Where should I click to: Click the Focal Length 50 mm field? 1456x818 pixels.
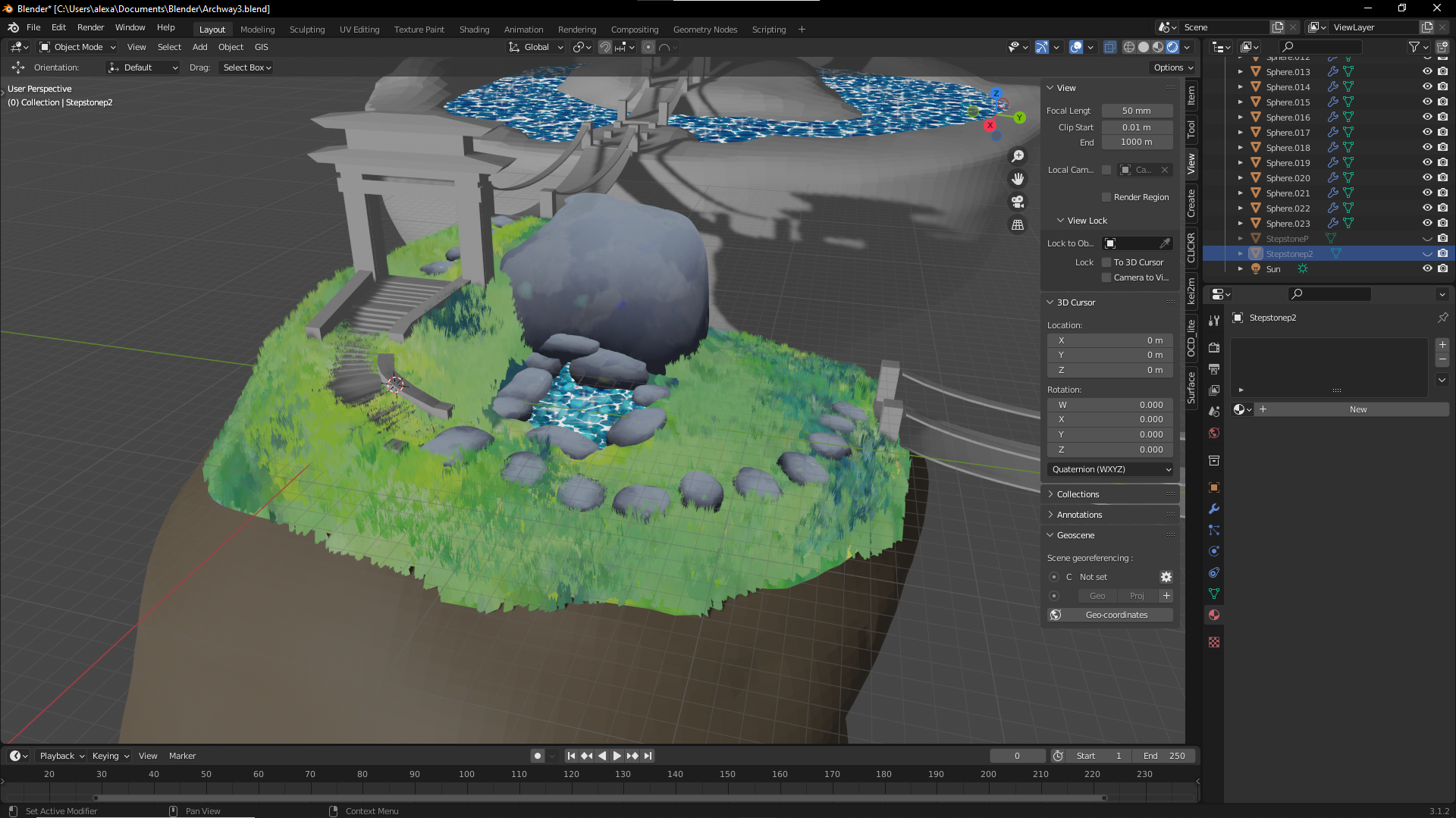(x=1136, y=111)
